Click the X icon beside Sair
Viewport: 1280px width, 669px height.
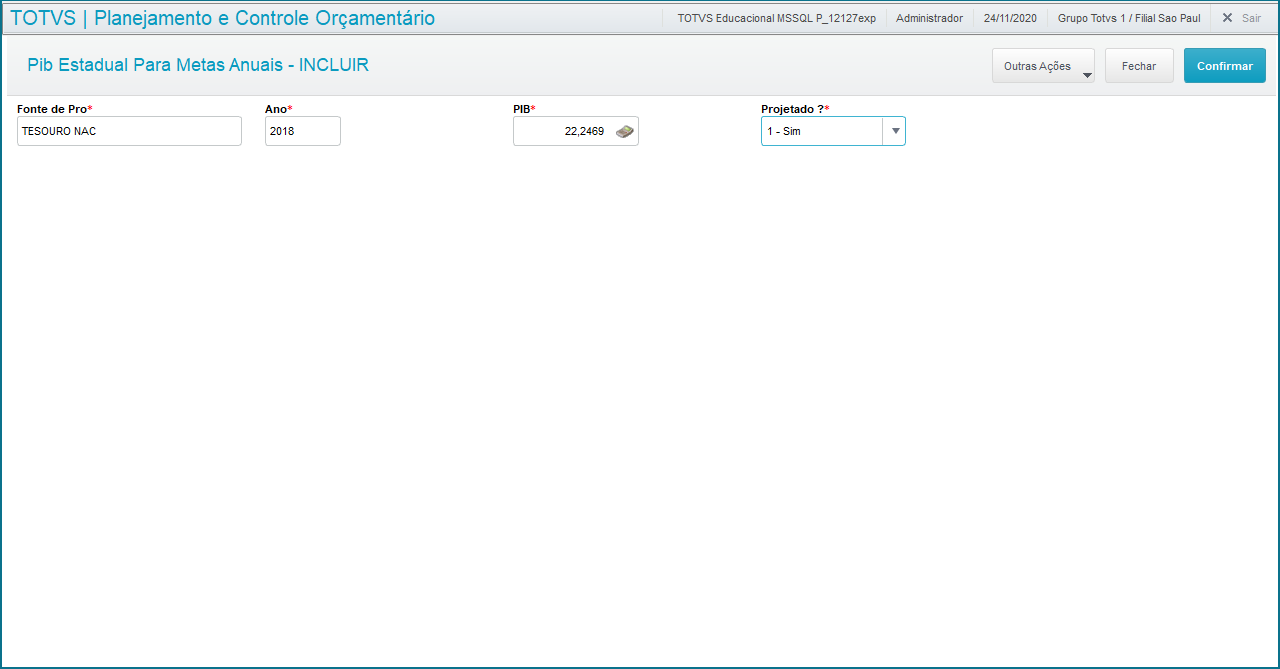click(x=1227, y=18)
